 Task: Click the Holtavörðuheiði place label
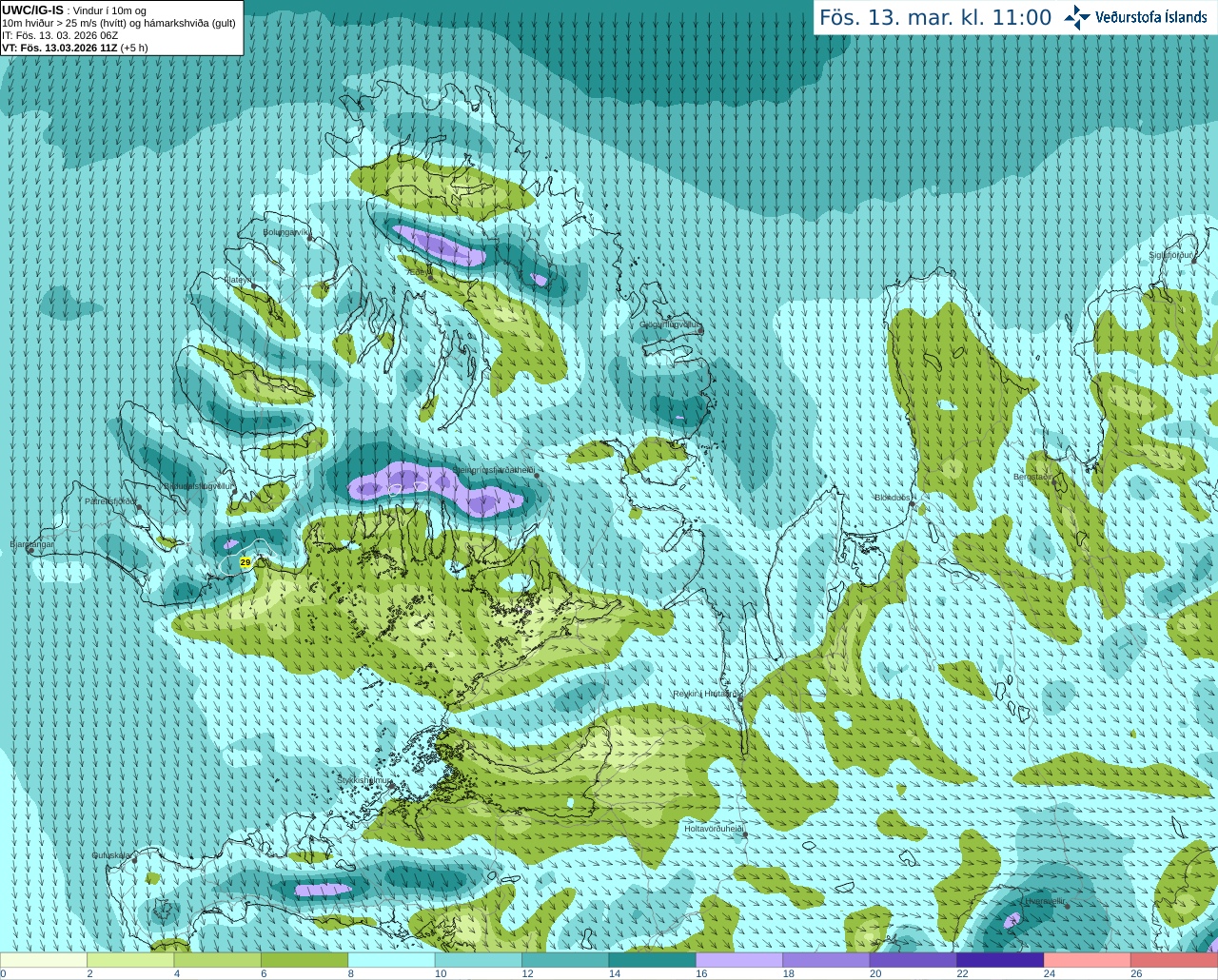click(713, 829)
